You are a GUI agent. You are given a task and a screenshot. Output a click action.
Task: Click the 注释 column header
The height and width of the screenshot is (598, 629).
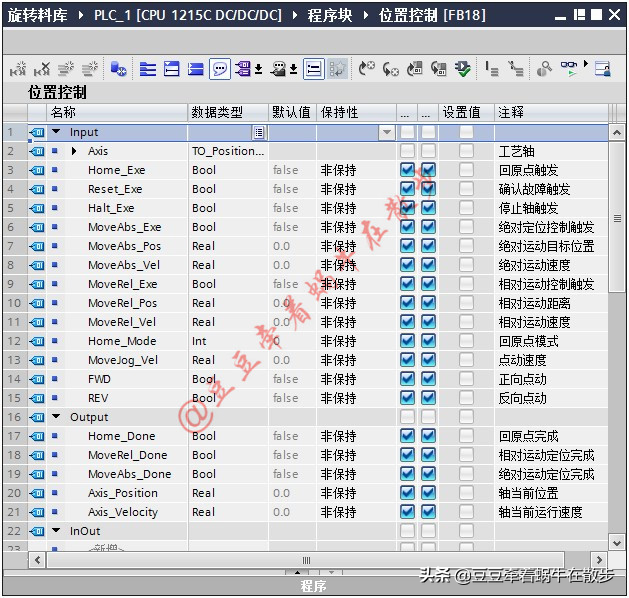(551, 112)
